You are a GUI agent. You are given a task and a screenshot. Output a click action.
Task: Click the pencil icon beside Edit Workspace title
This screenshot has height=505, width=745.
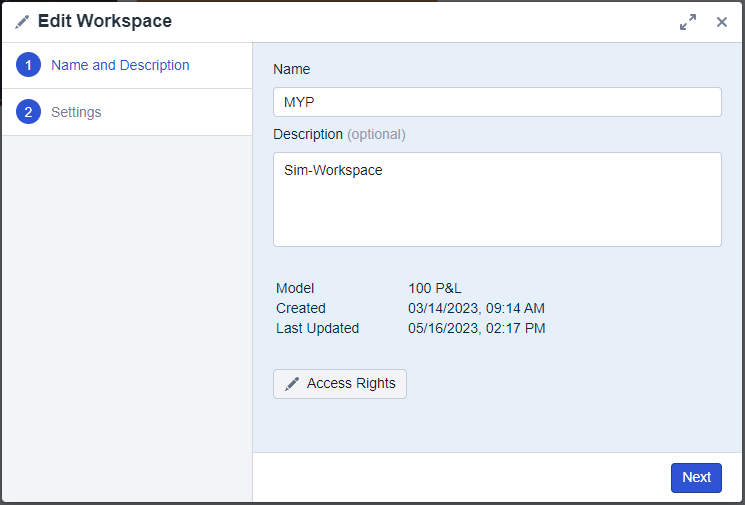pyautogui.click(x=22, y=22)
